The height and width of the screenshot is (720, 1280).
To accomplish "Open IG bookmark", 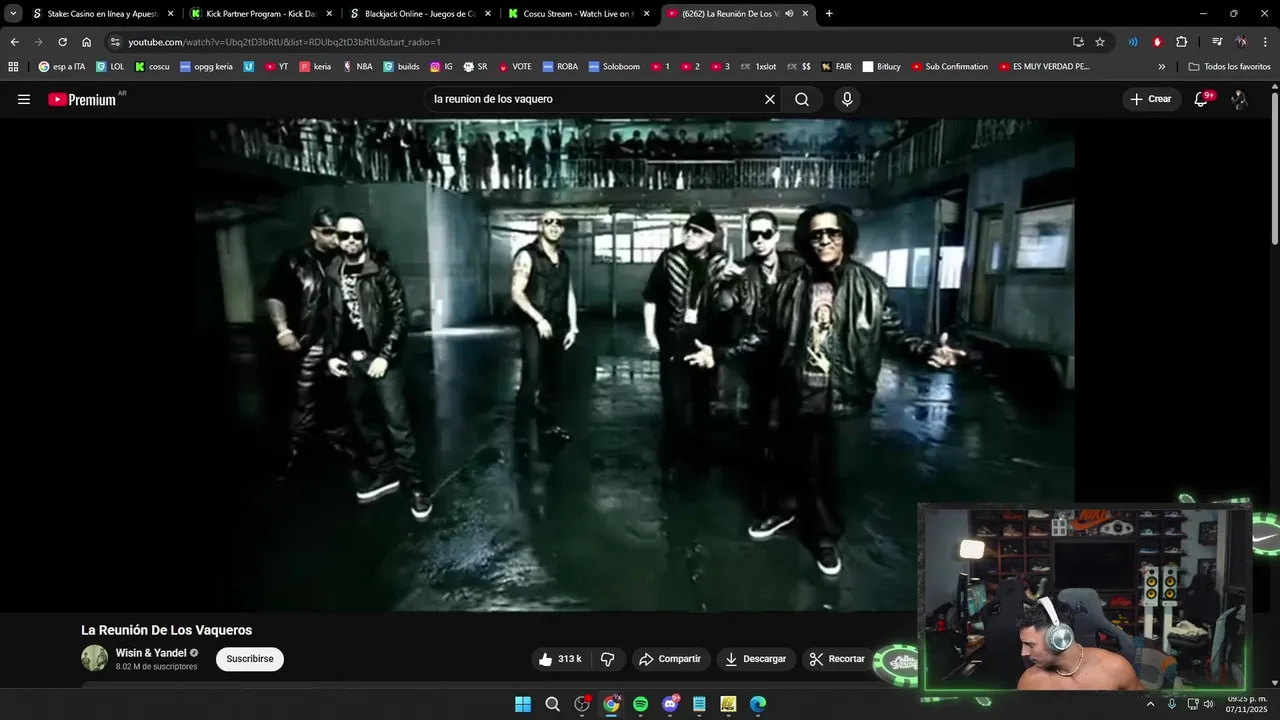I will 441,67.
